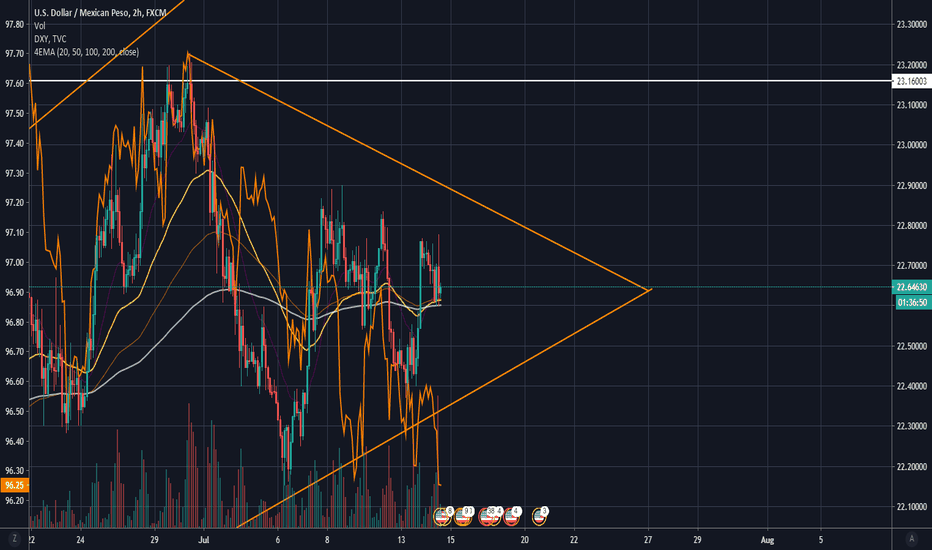Click the orange DXY price label 96.25
This screenshot has height=550, width=932.
14,485
